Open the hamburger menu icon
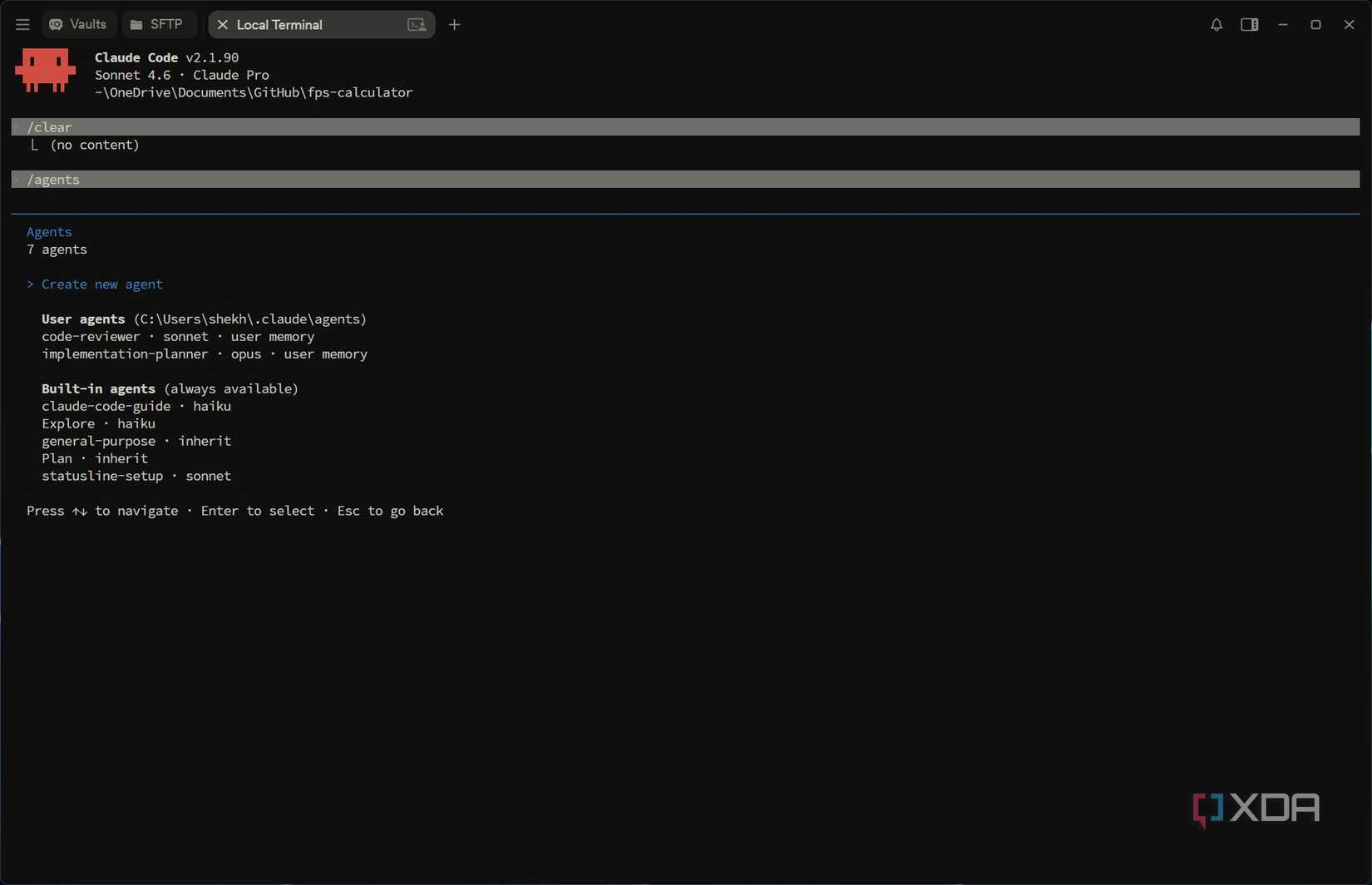This screenshot has width=1372, height=885. coord(22,25)
